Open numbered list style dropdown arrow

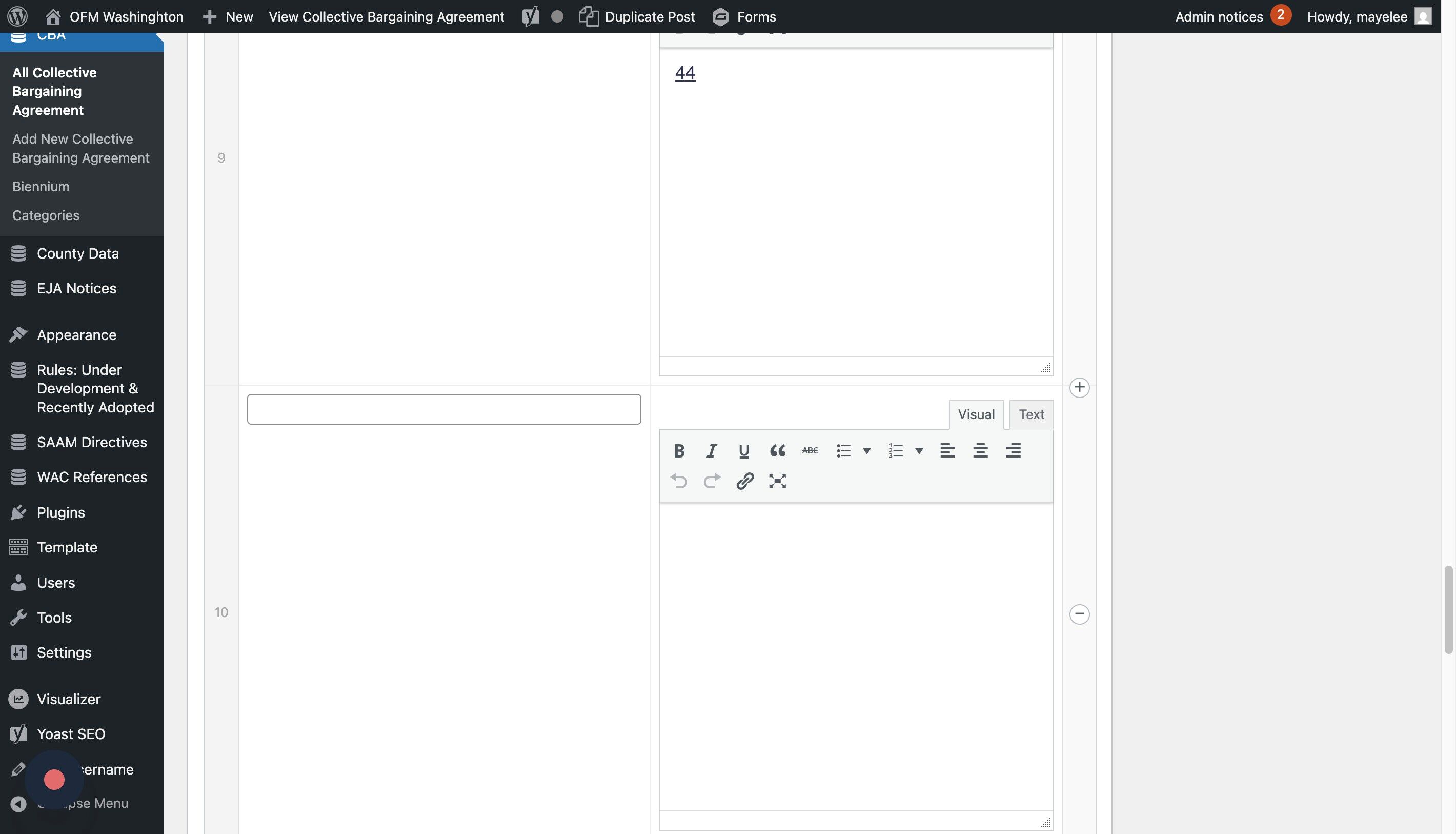pyautogui.click(x=919, y=451)
